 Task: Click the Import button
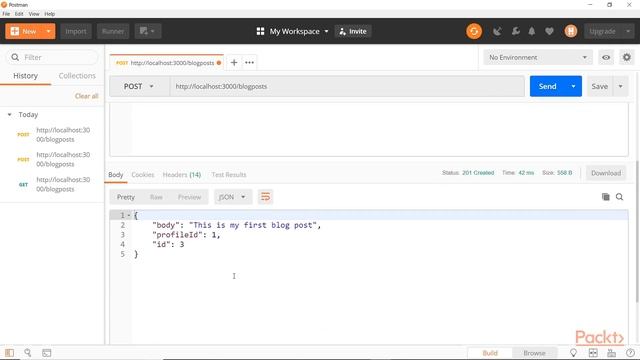coord(76,31)
